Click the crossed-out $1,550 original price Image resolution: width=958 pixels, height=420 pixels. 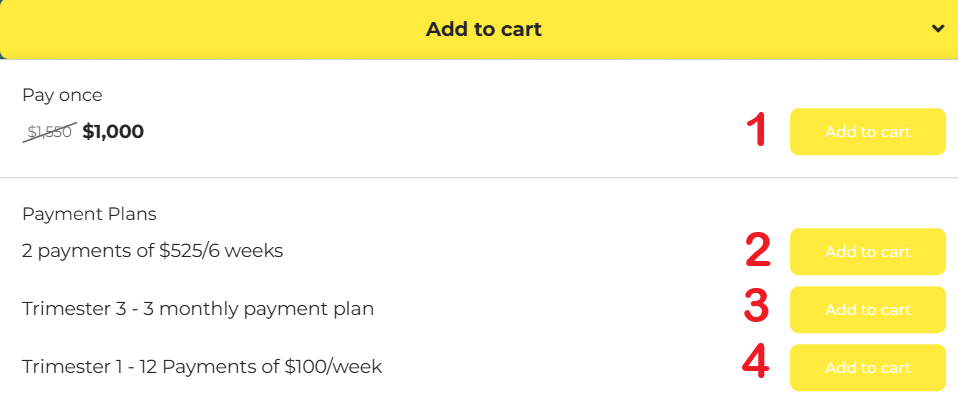coord(49,131)
